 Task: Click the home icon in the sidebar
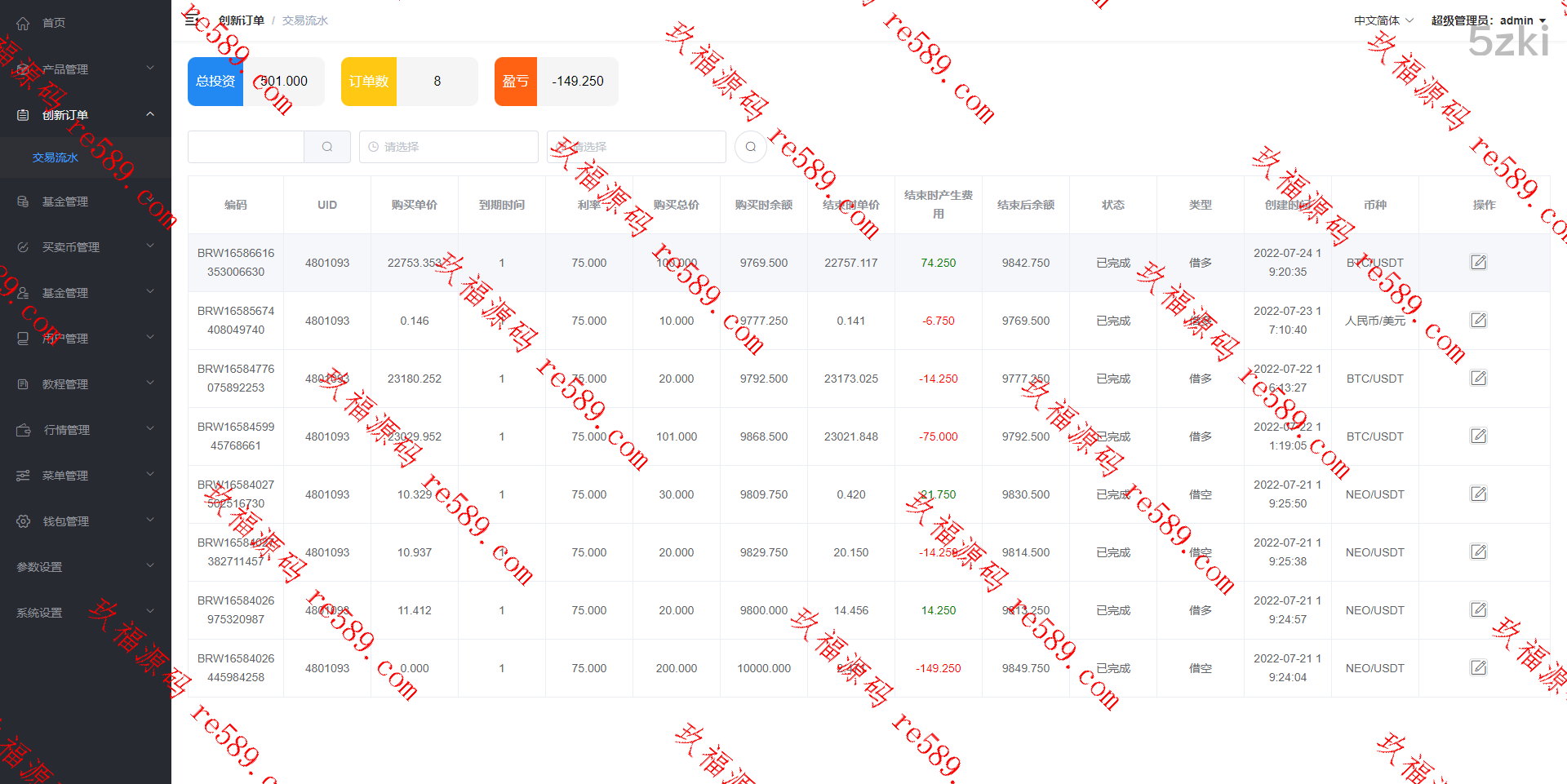[23, 23]
